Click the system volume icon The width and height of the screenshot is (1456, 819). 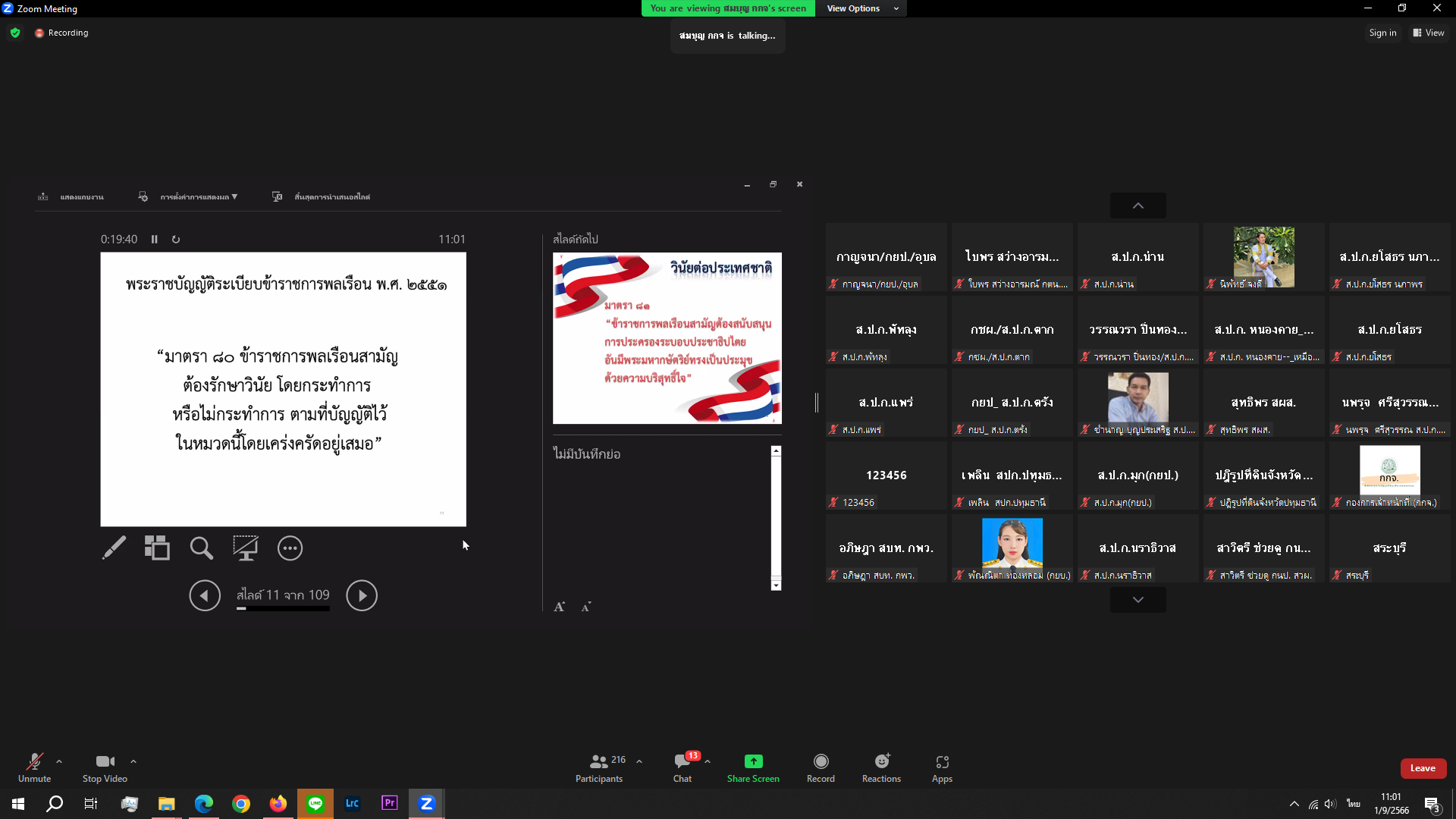1331,804
